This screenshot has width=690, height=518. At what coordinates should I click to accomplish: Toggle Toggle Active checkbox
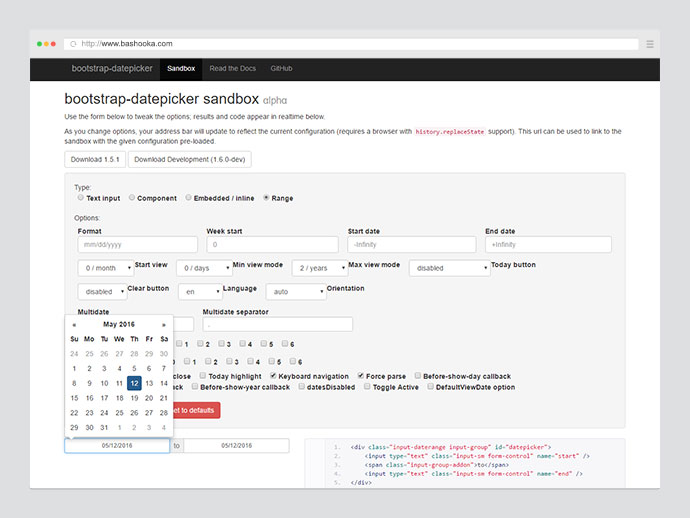pyautogui.click(x=367, y=386)
